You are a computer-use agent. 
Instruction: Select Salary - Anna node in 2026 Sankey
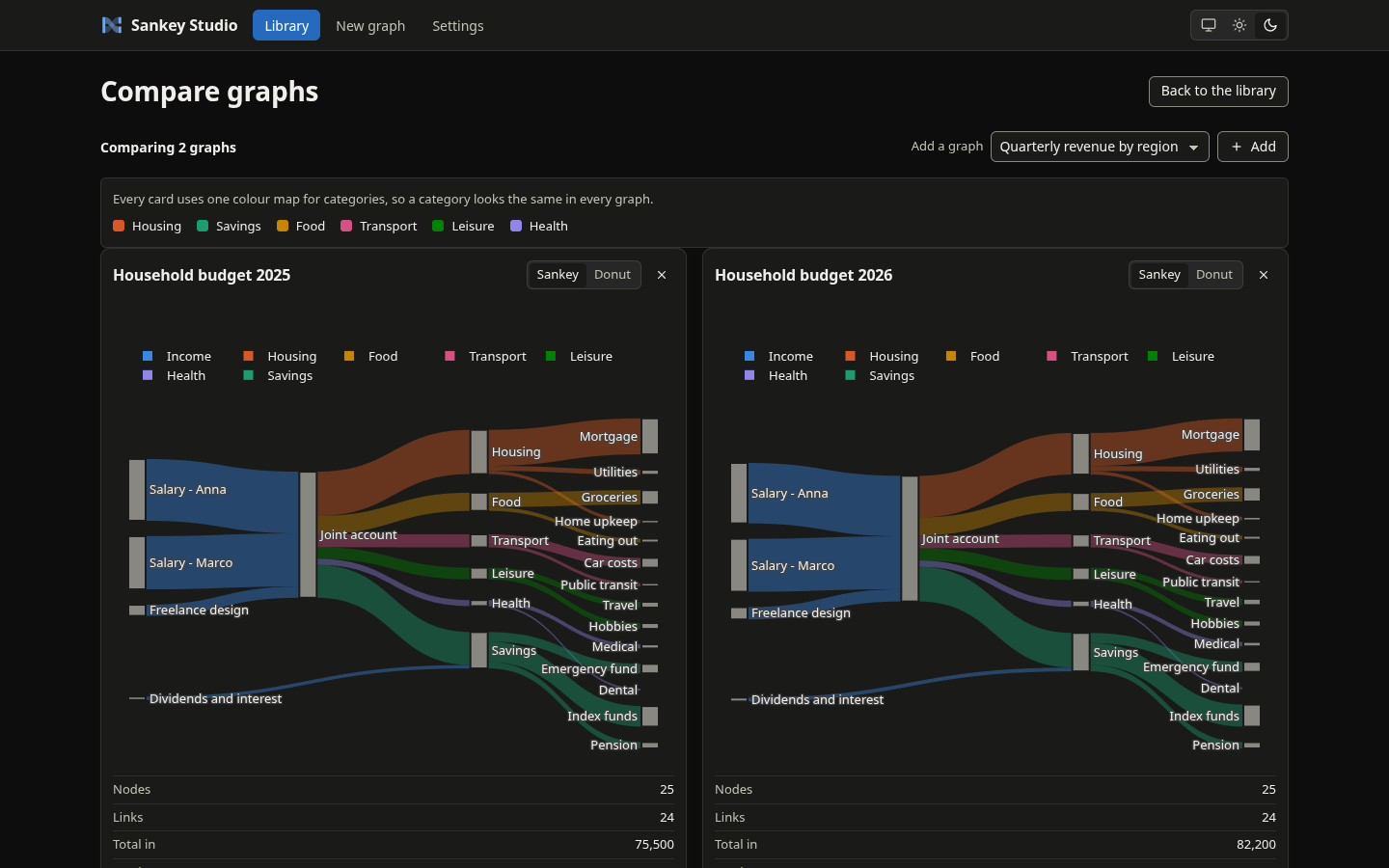click(x=739, y=494)
